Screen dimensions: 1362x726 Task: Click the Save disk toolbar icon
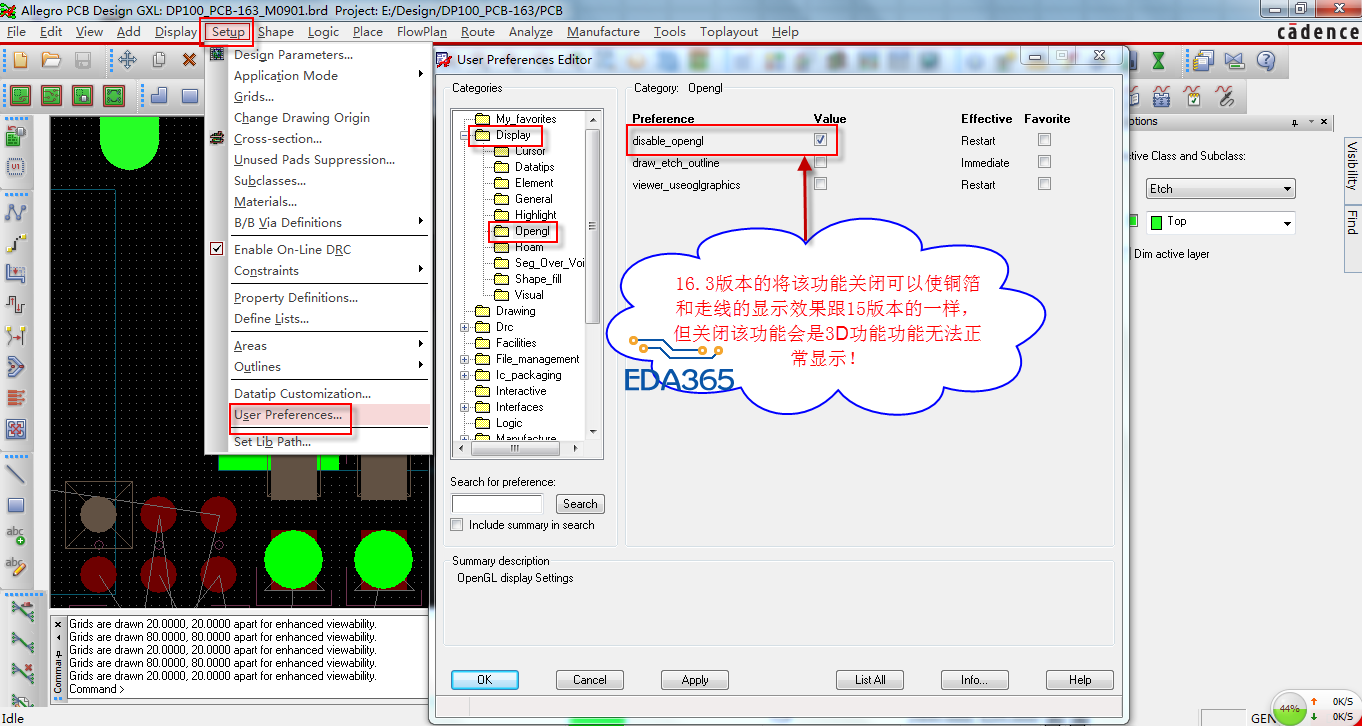click(83, 60)
